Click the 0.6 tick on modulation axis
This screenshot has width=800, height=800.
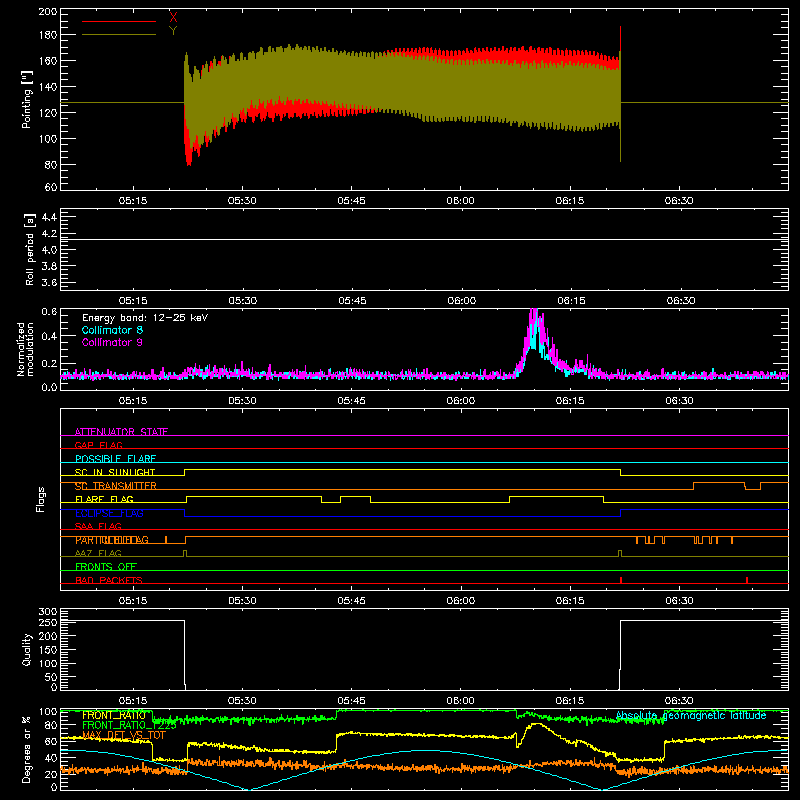49,311
